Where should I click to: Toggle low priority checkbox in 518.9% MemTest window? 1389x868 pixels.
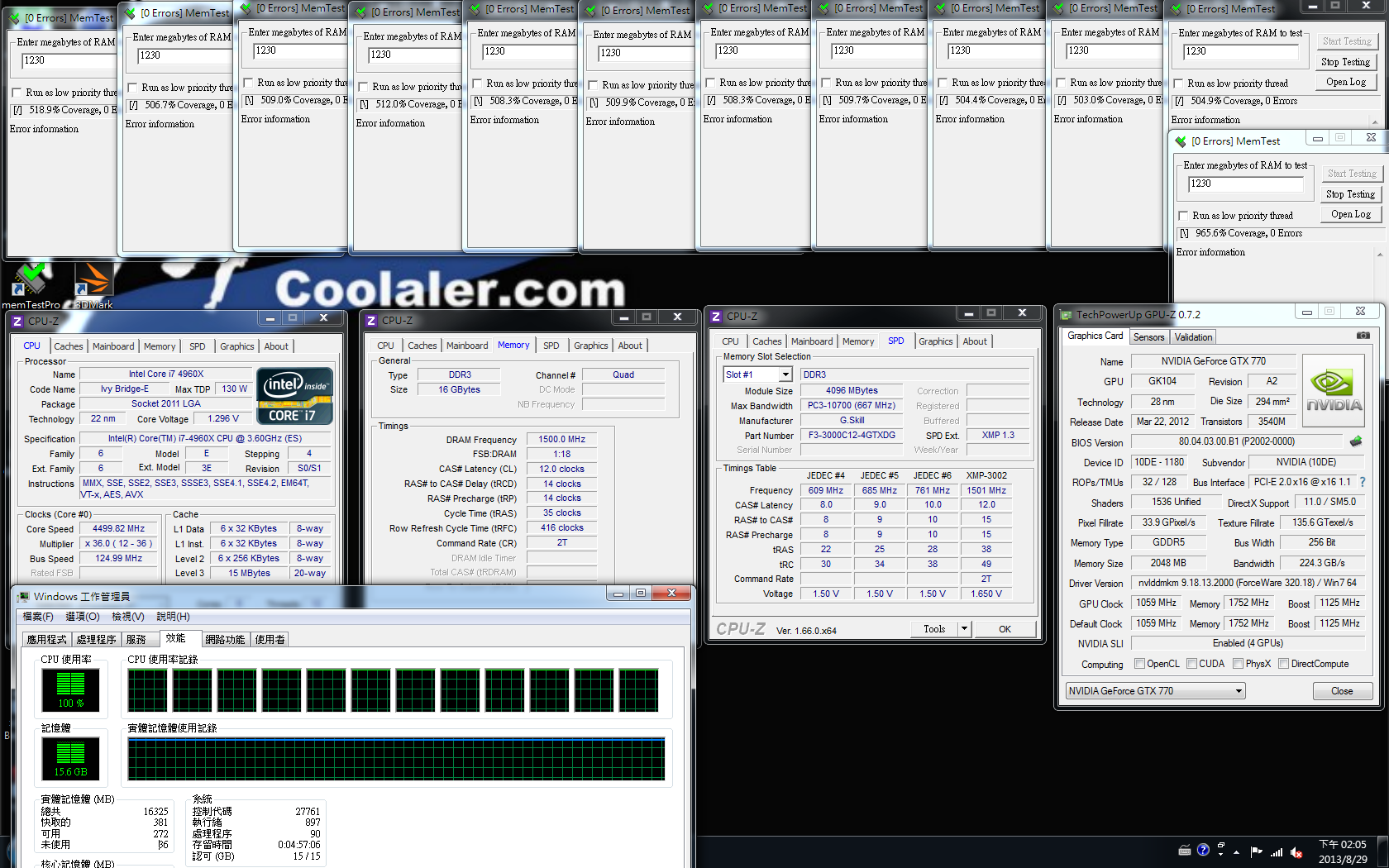click(17, 93)
